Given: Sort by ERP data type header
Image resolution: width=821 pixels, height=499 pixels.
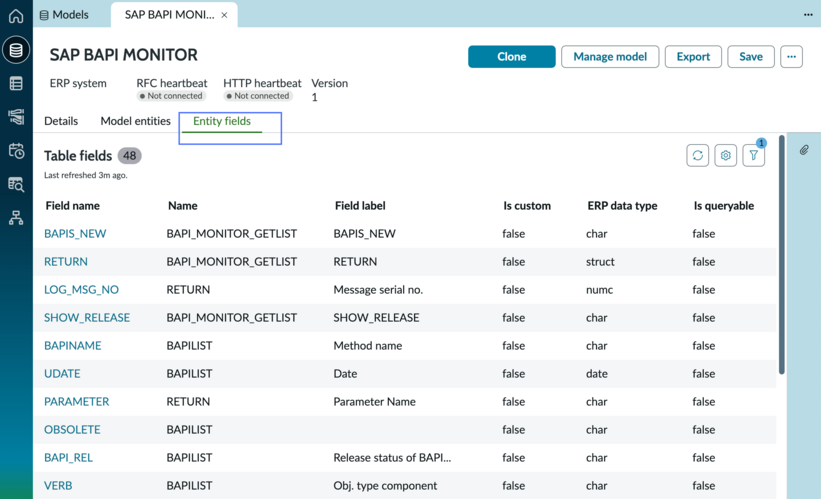Looking at the screenshot, I should click(622, 206).
